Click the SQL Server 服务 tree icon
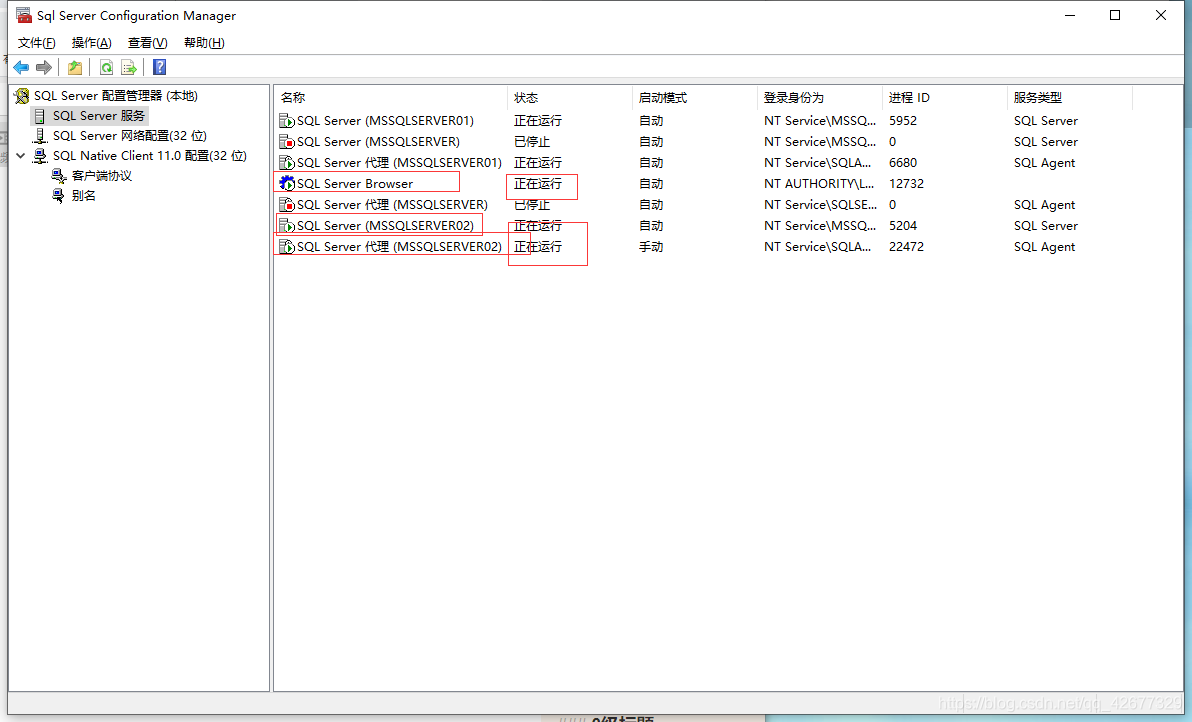Viewport: 1192px width, 722px height. [39, 116]
